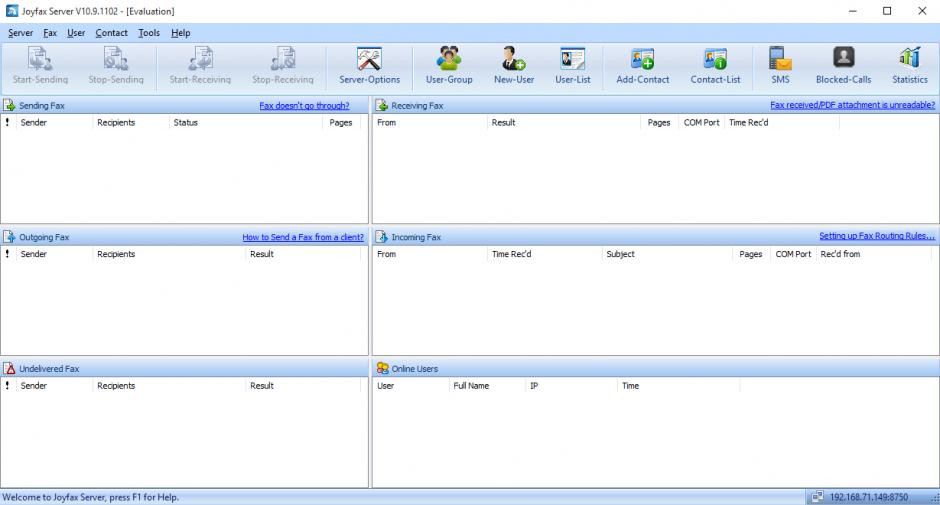Click the 'Incoming Fax' panel title text
Viewport: 940px width, 505px height.
tap(416, 238)
